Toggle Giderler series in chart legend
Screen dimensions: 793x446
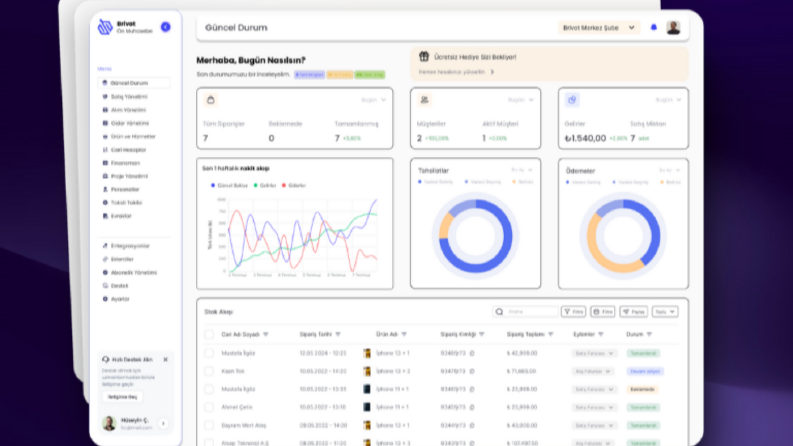(x=294, y=186)
